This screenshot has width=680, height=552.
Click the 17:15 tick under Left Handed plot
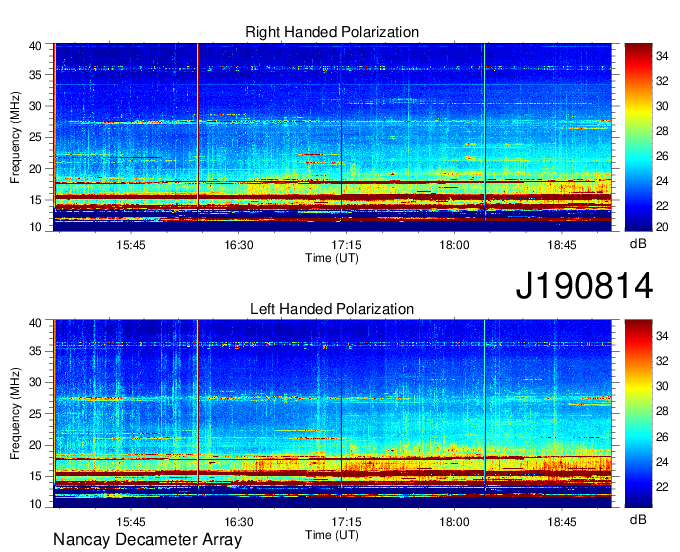pyautogui.click(x=347, y=522)
